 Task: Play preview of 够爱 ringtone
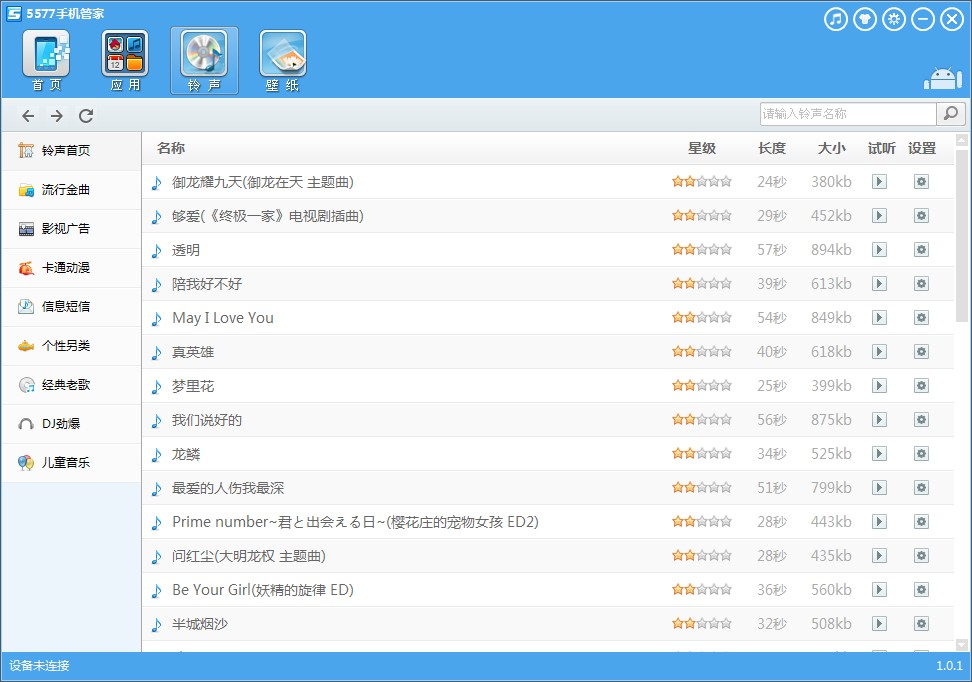(879, 216)
